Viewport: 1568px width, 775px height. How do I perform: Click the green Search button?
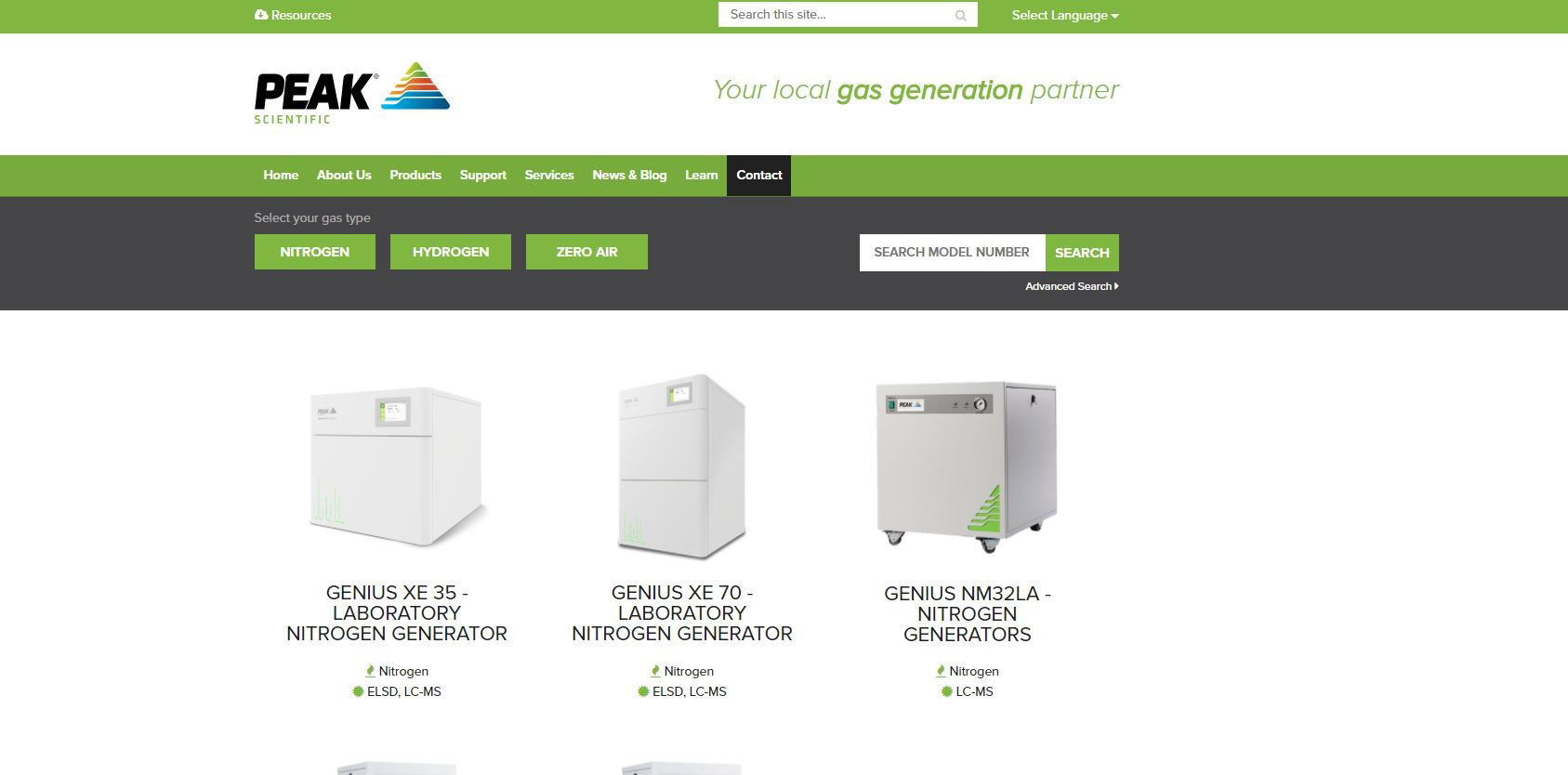click(1082, 253)
